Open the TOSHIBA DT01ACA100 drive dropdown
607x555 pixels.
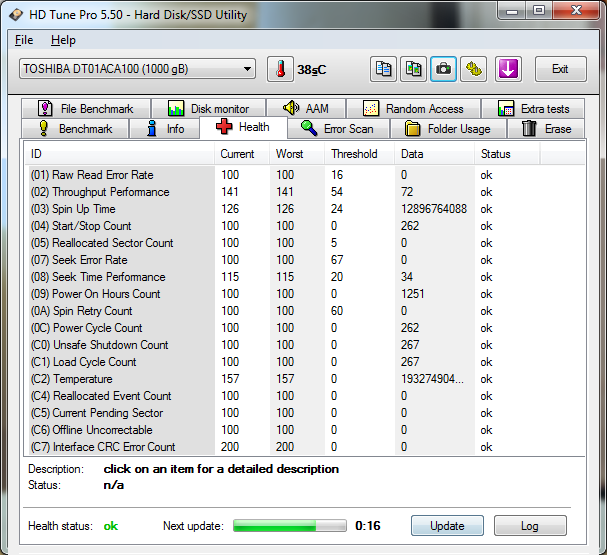tap(137, 69)
